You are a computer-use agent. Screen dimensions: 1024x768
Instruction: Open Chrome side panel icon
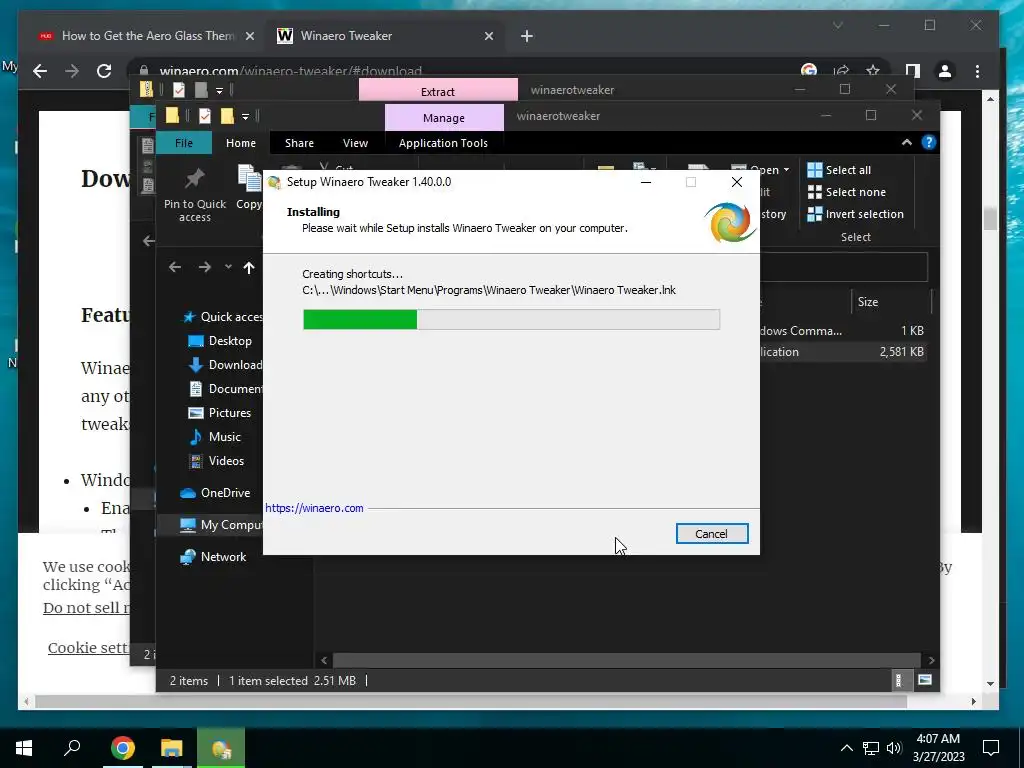(912, 71)
